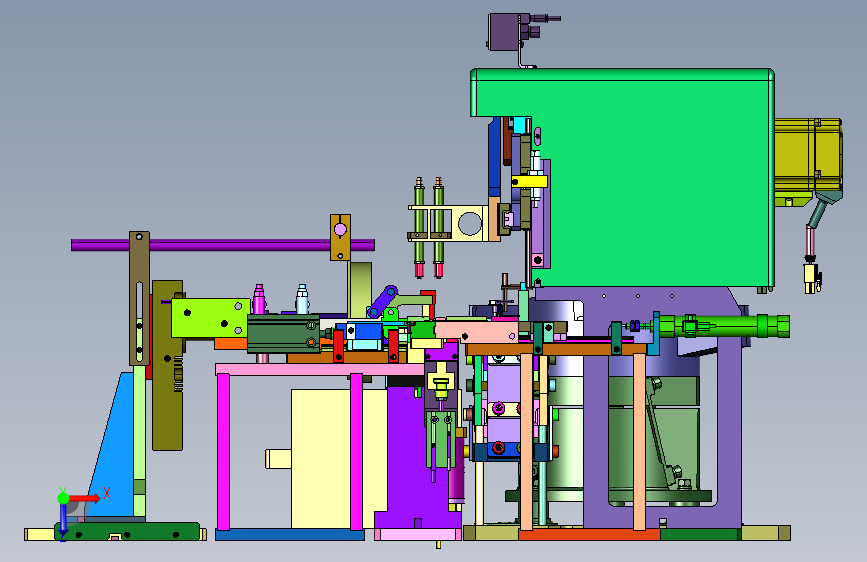Pick the left olive spring pin with the red tip

[x=420, y=227]
